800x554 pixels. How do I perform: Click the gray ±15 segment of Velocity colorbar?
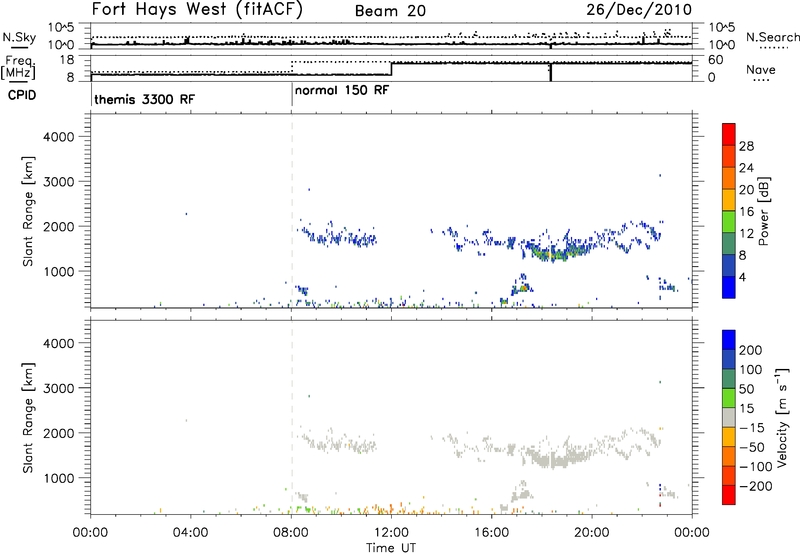tap(729, 417)
